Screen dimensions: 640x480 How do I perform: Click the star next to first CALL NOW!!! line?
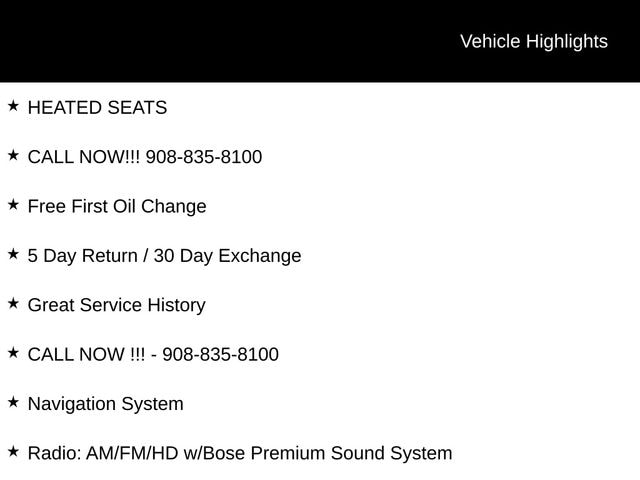[x=13, y=155]
